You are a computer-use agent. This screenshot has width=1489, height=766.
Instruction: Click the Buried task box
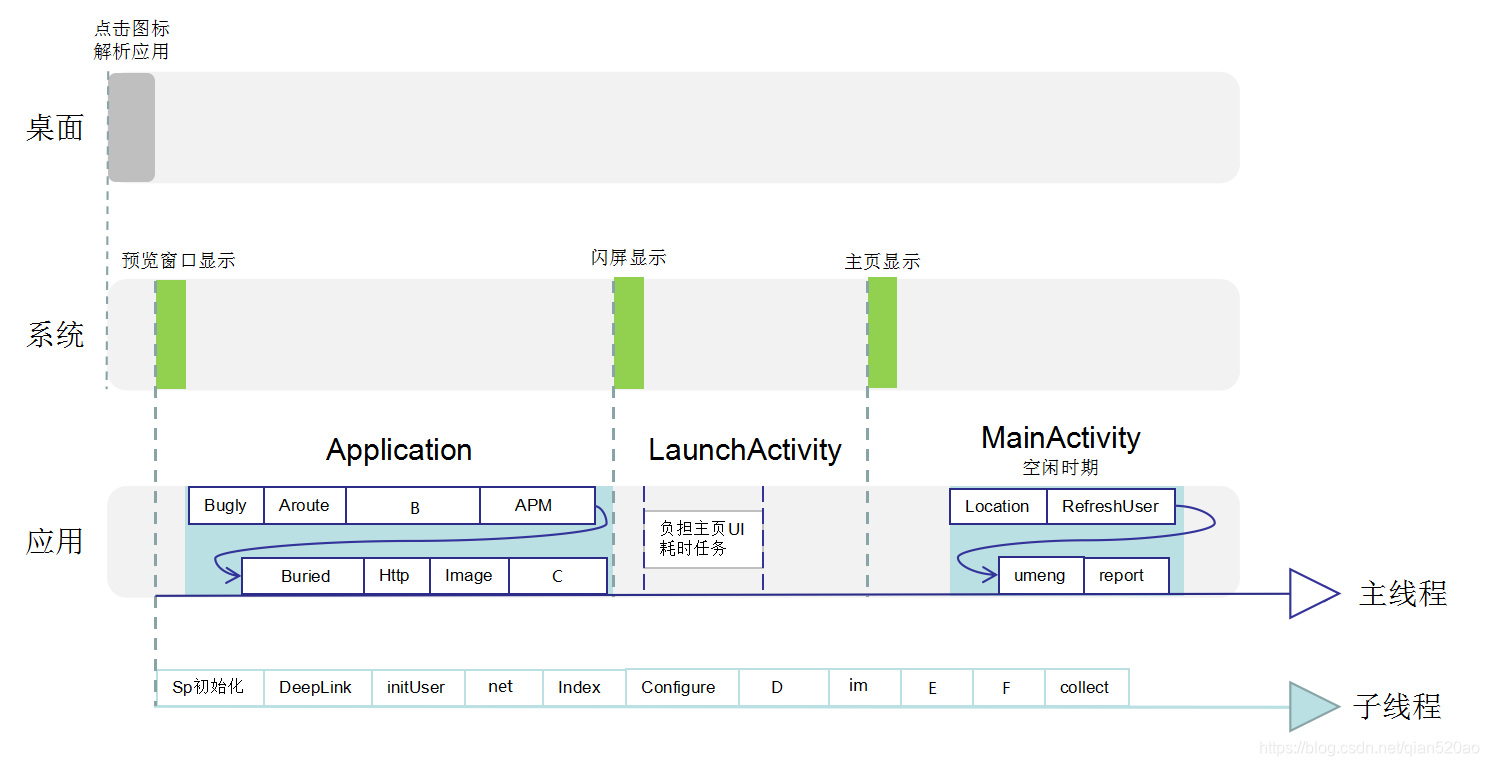tap(303, 576)
